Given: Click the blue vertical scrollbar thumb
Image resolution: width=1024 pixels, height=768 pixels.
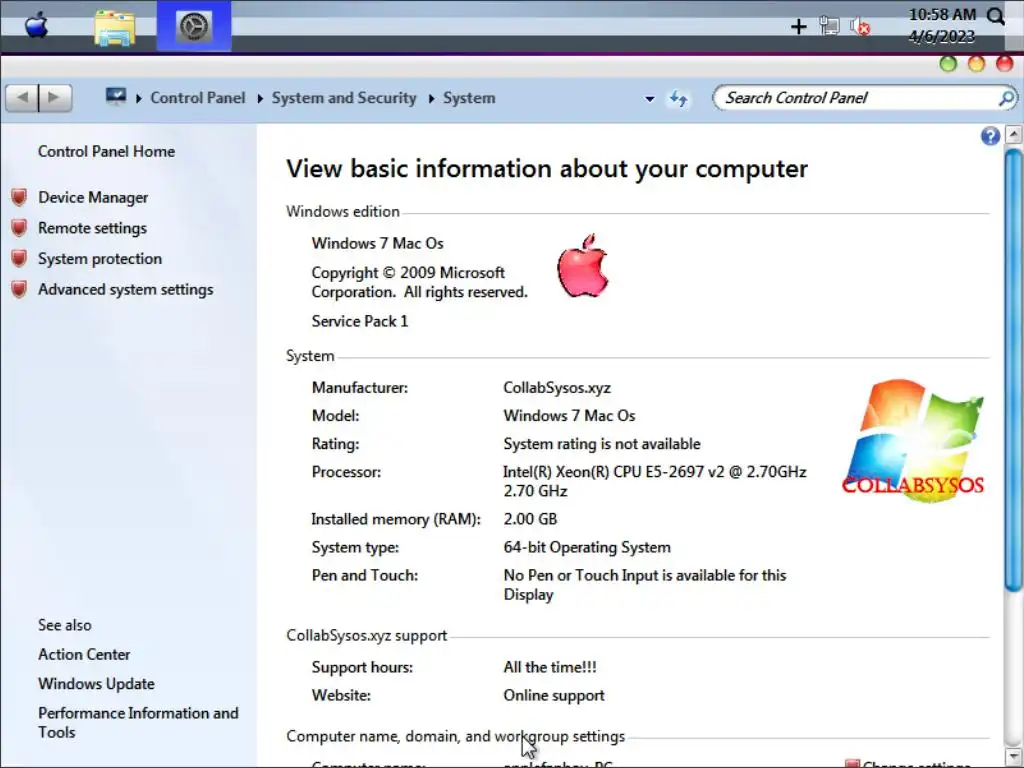Looking at the screenshot, I should (1014, 371).
